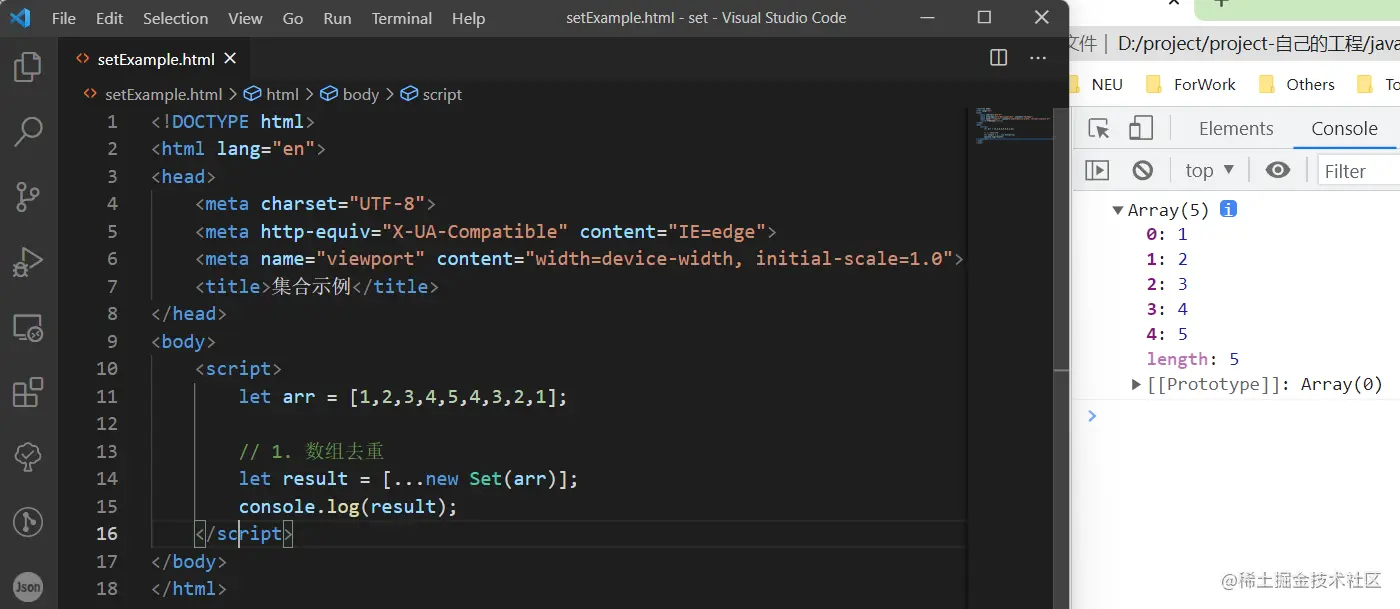Viewport: 1400px width, 609px height.
Task: Open the Json icon in activity bar
Action: tap(27, 587)
